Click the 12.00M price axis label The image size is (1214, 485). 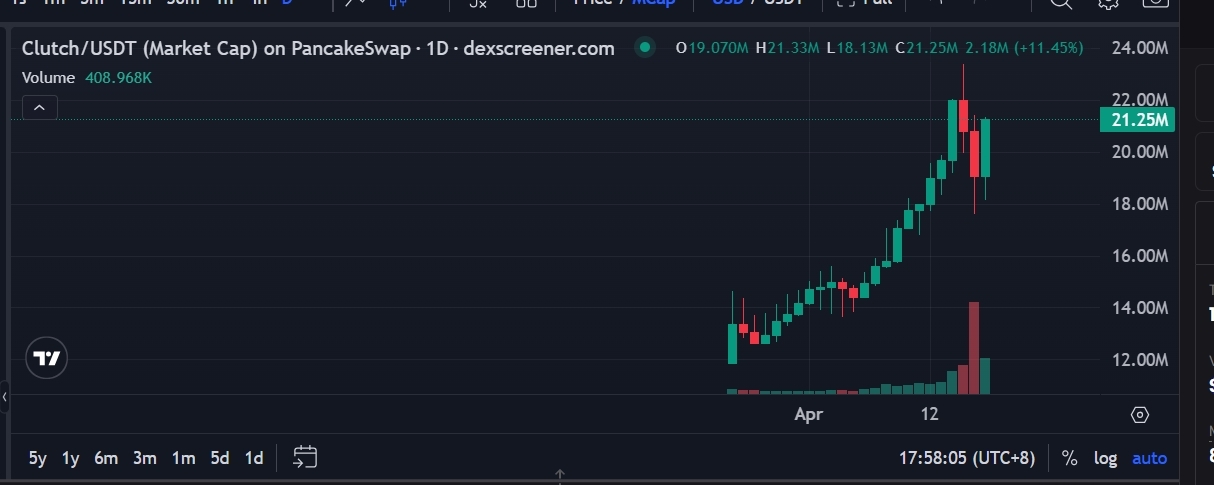[x=1140, y=360]
